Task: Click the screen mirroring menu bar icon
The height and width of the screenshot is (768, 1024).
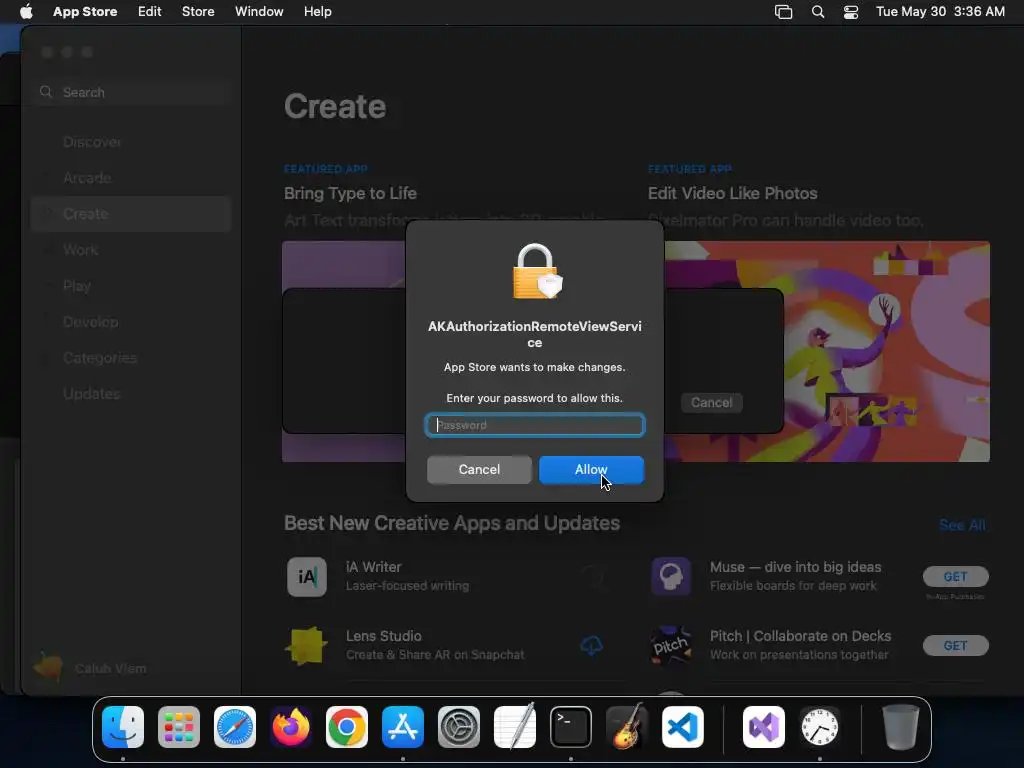Action: 784,12
